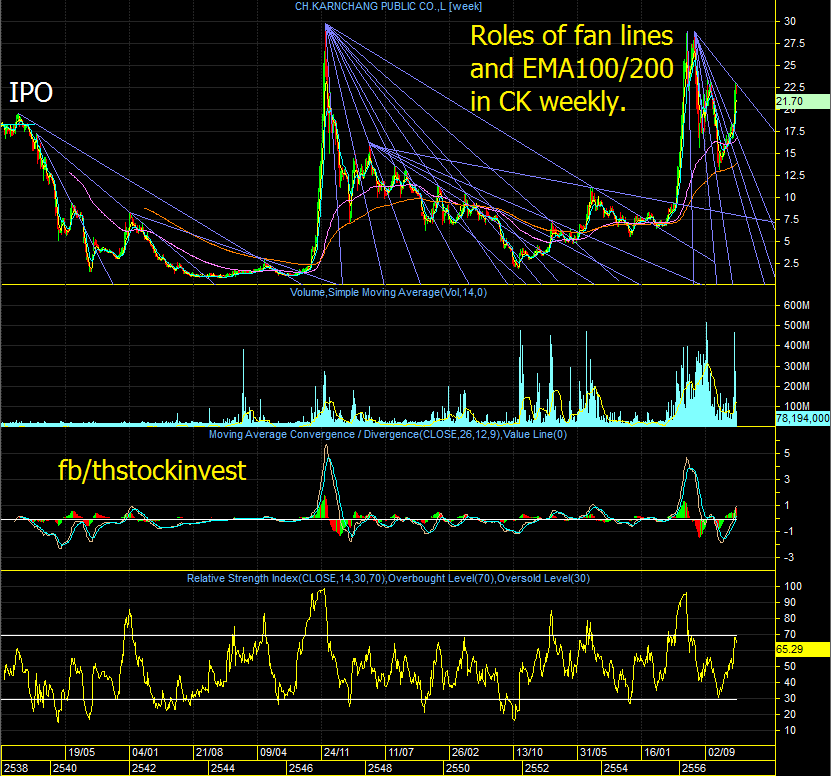This screenshot has height=776, width=831.
Task: Click RSI axis value 100
Action: click(x=793, y=586)
